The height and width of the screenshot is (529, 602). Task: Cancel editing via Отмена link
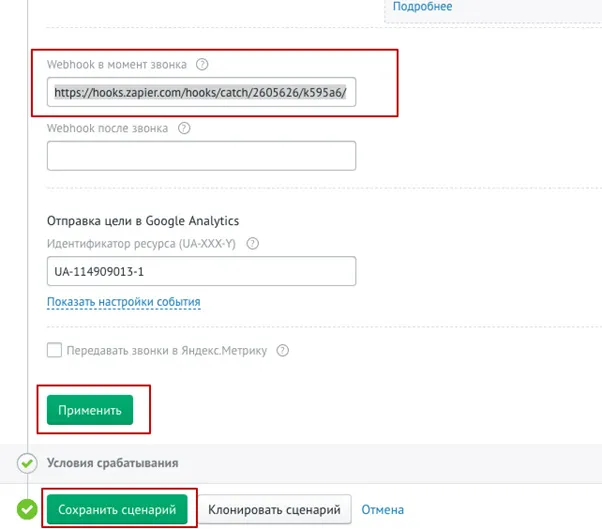(x=382, y=509)
